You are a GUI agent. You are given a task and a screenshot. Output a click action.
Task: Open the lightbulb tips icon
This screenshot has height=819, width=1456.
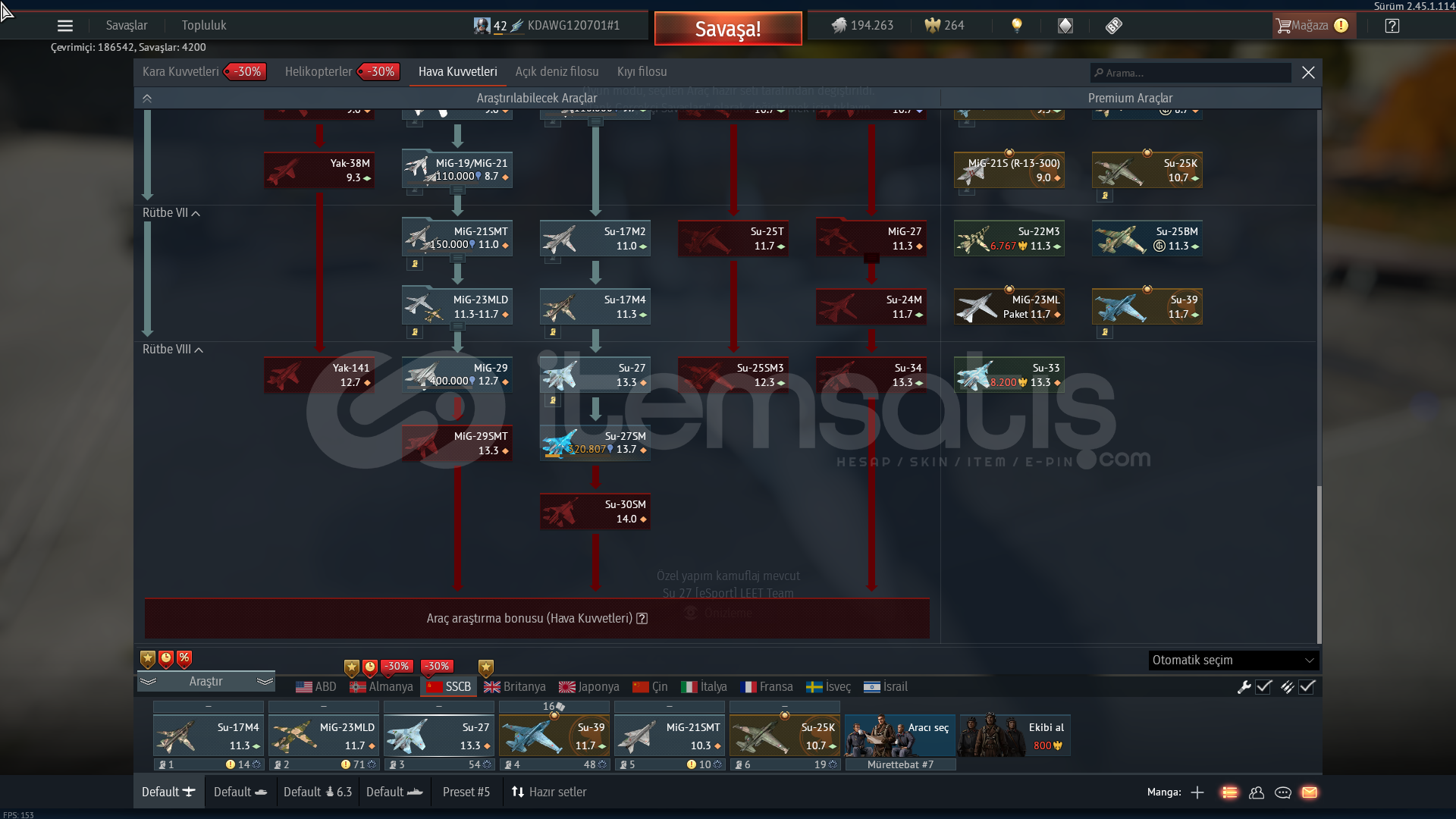[x=1017, y=26]
